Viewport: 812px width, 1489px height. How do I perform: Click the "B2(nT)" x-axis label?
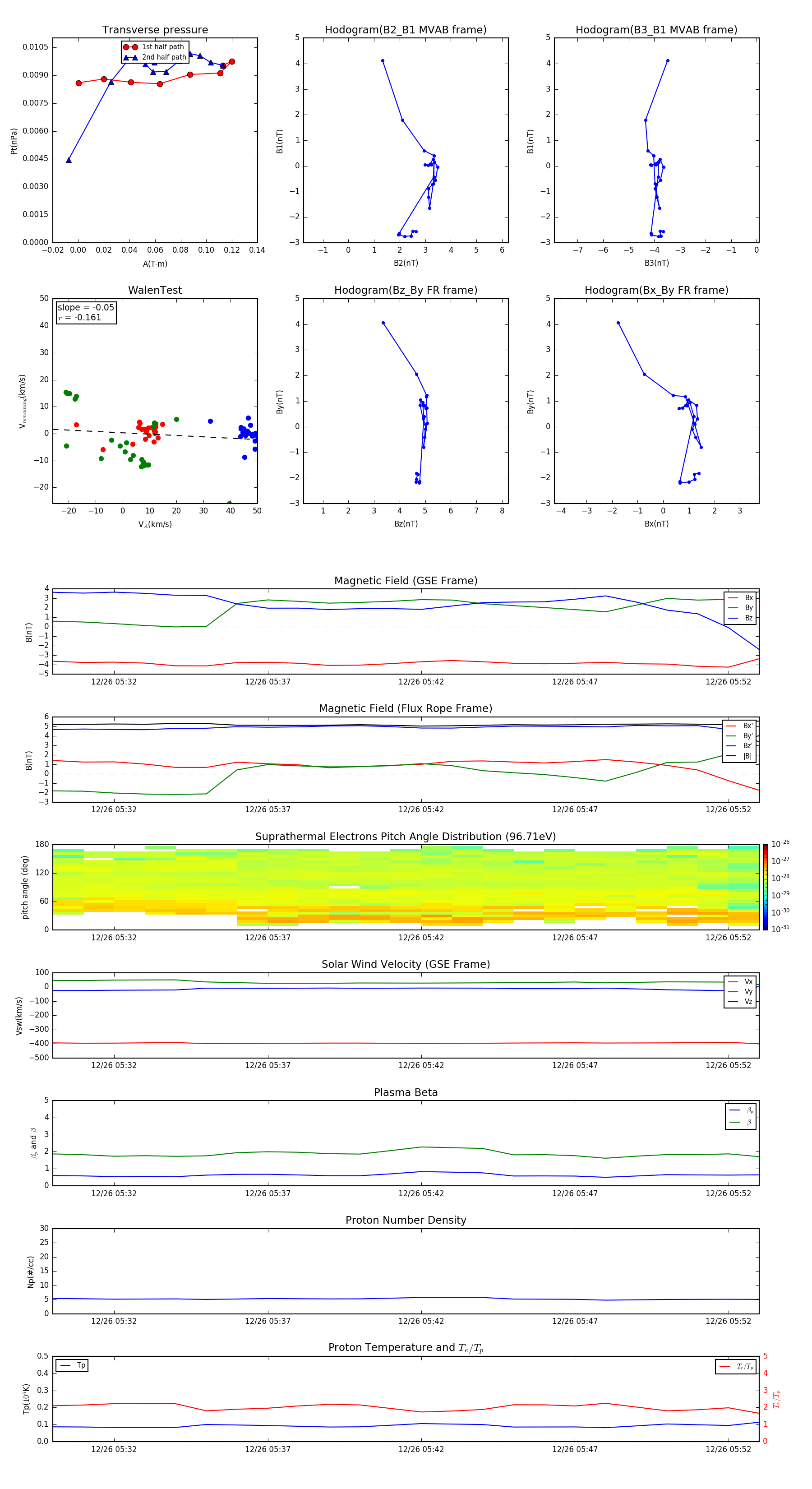(406, 263)
